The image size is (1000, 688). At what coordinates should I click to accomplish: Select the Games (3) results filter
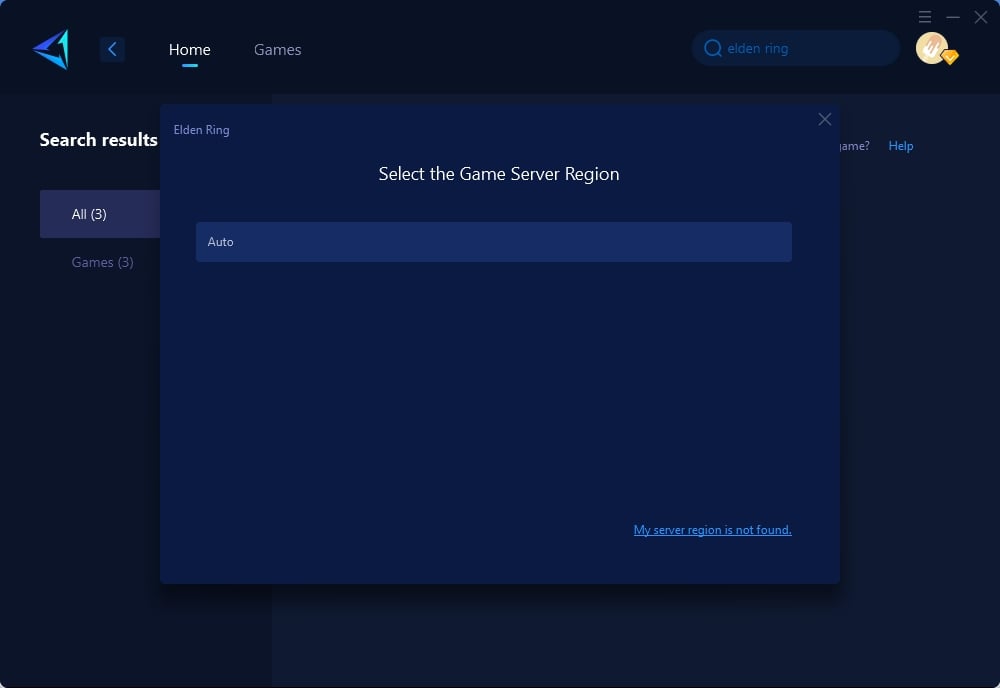(102, 262)
